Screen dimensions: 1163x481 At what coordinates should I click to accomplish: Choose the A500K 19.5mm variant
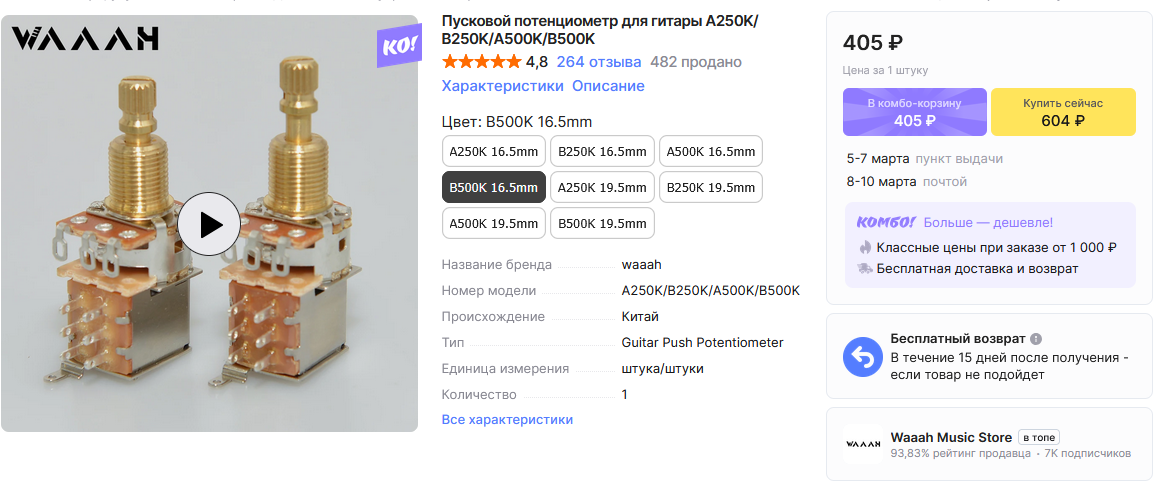click(494, 223)
